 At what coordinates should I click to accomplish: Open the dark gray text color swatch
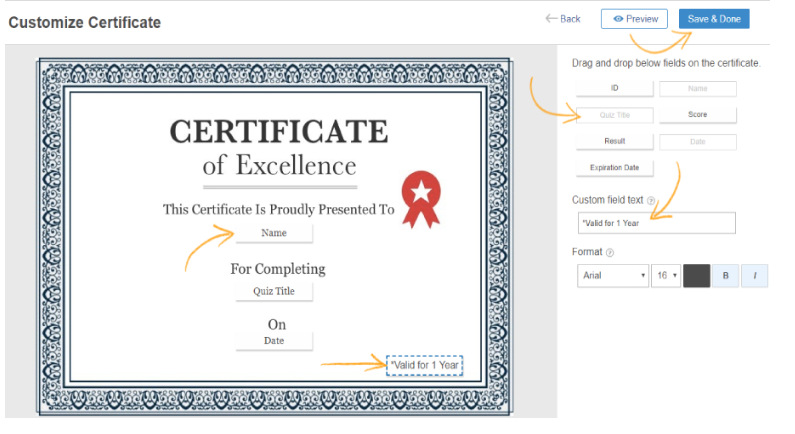[x=696, y=275]
